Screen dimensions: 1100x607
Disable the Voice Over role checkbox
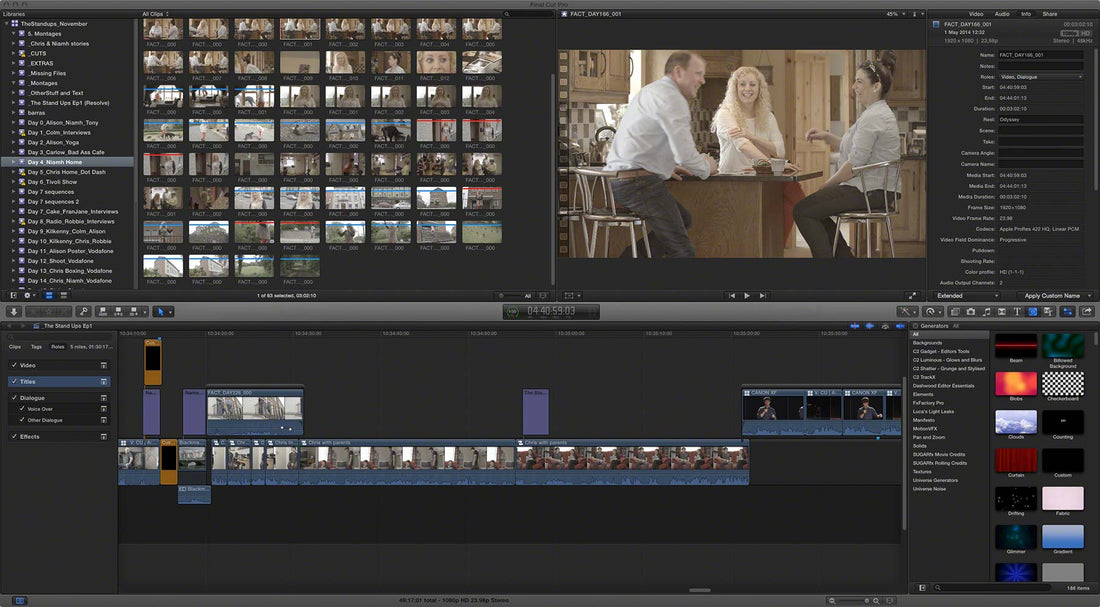pyautogui.click(x=22, y=408)
